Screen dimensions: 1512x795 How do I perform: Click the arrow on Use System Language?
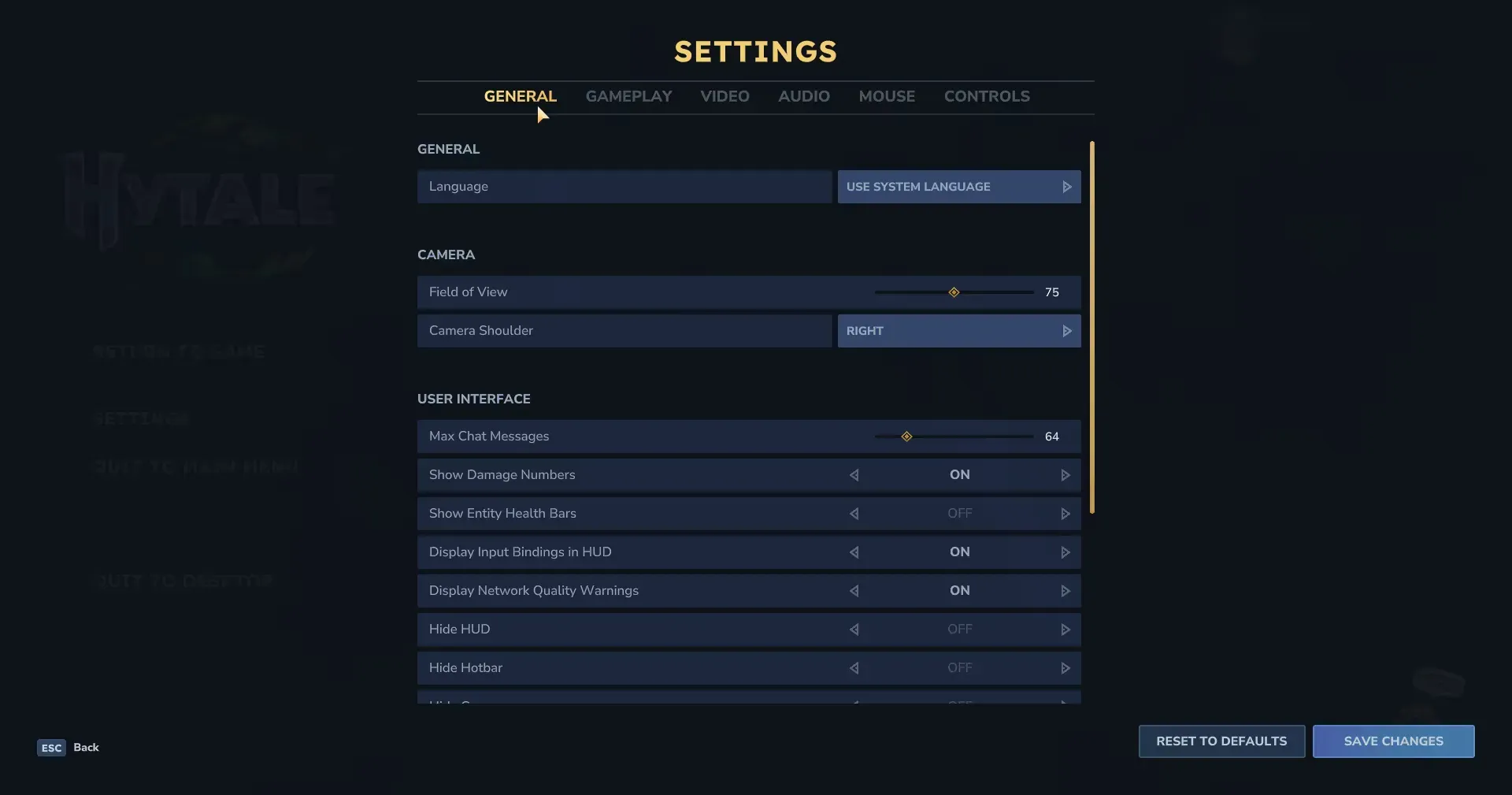tap(1067, 187)
